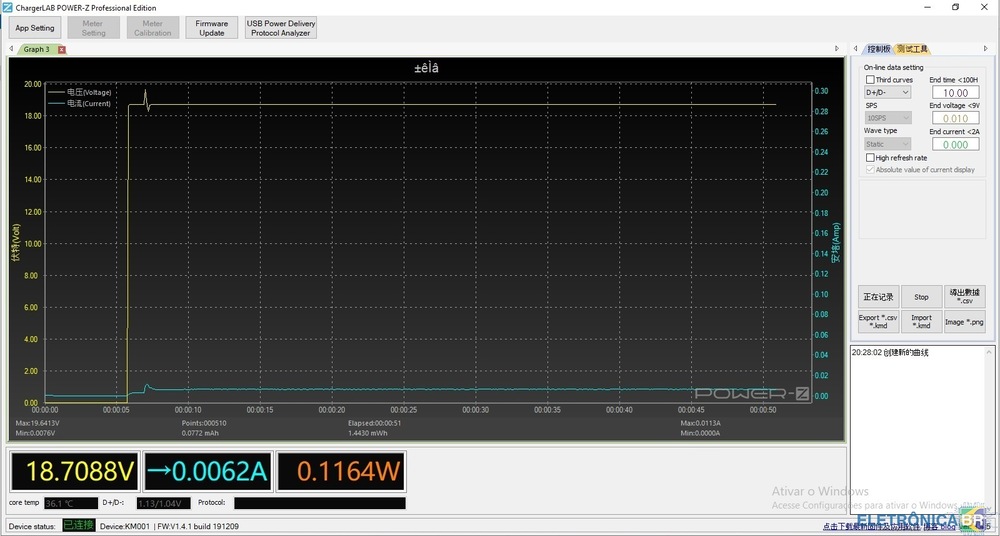Click the left scroll arrow beside Graph 3 tab
Viewport: 1000px width, 536px height.
coord(11,49)
